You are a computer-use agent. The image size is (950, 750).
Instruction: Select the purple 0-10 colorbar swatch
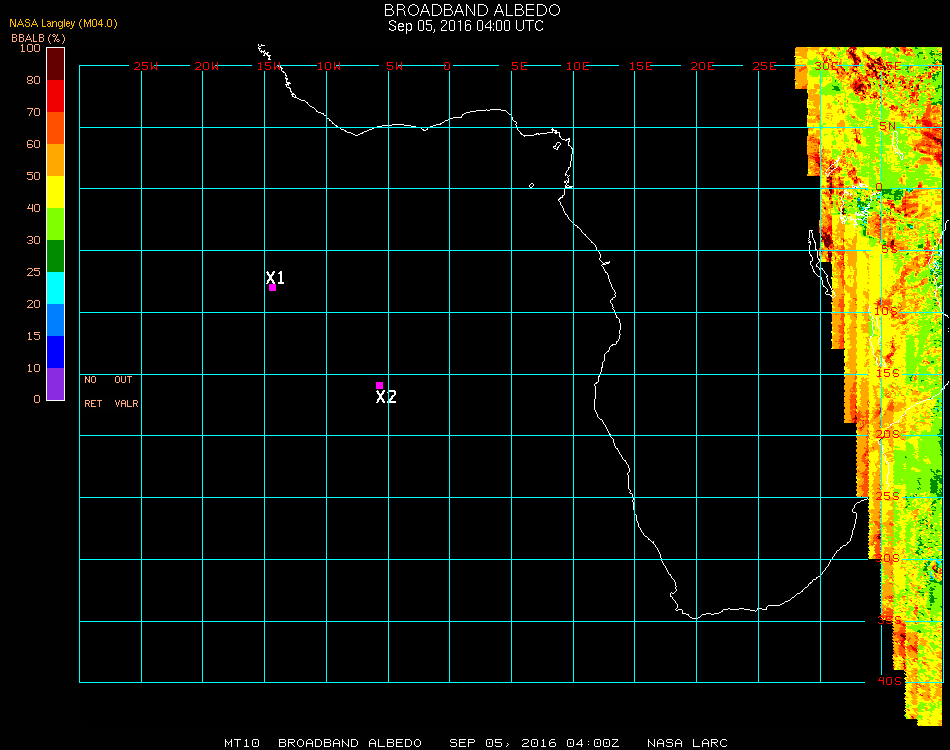click(x=55, y=384)
